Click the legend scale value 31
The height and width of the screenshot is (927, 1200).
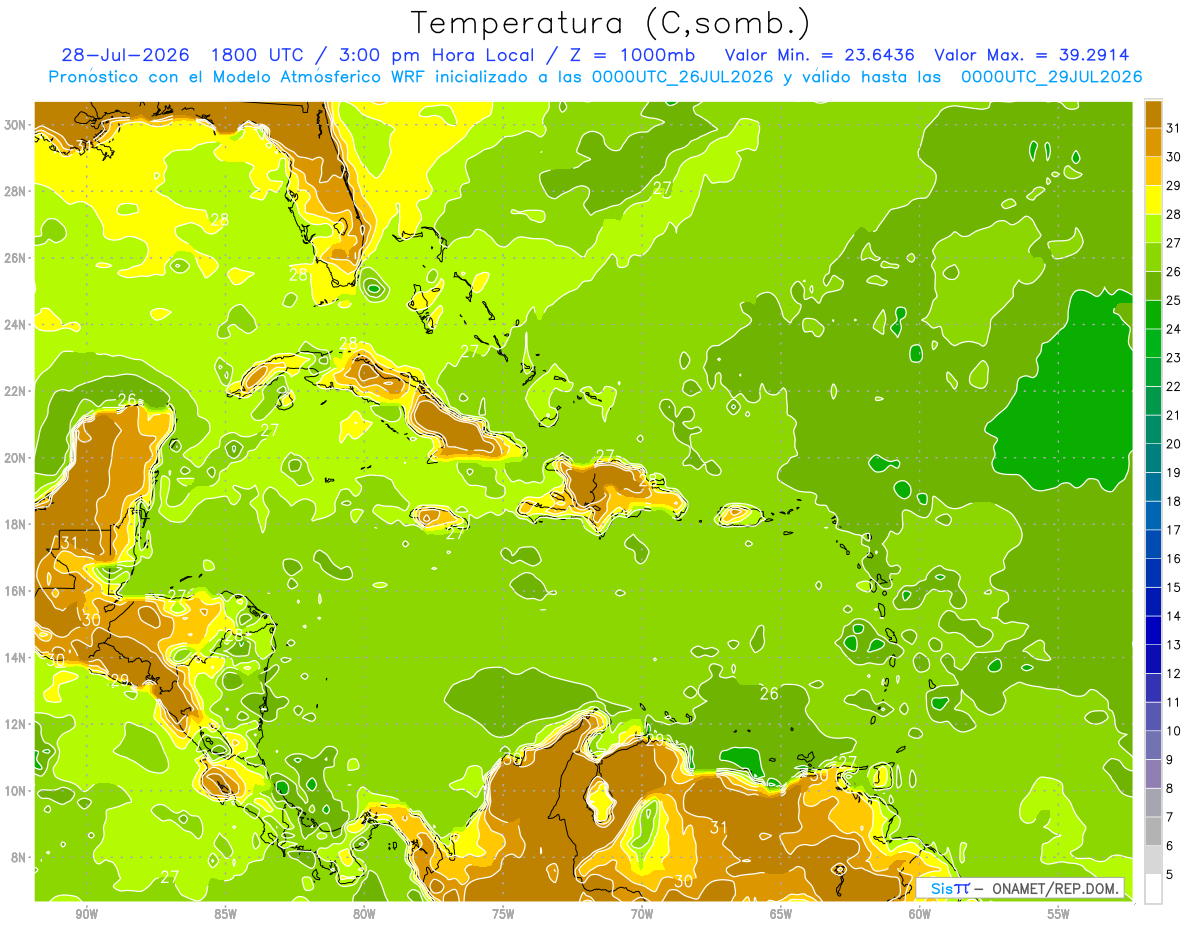pyautogui.click(x=1174, y=128)
